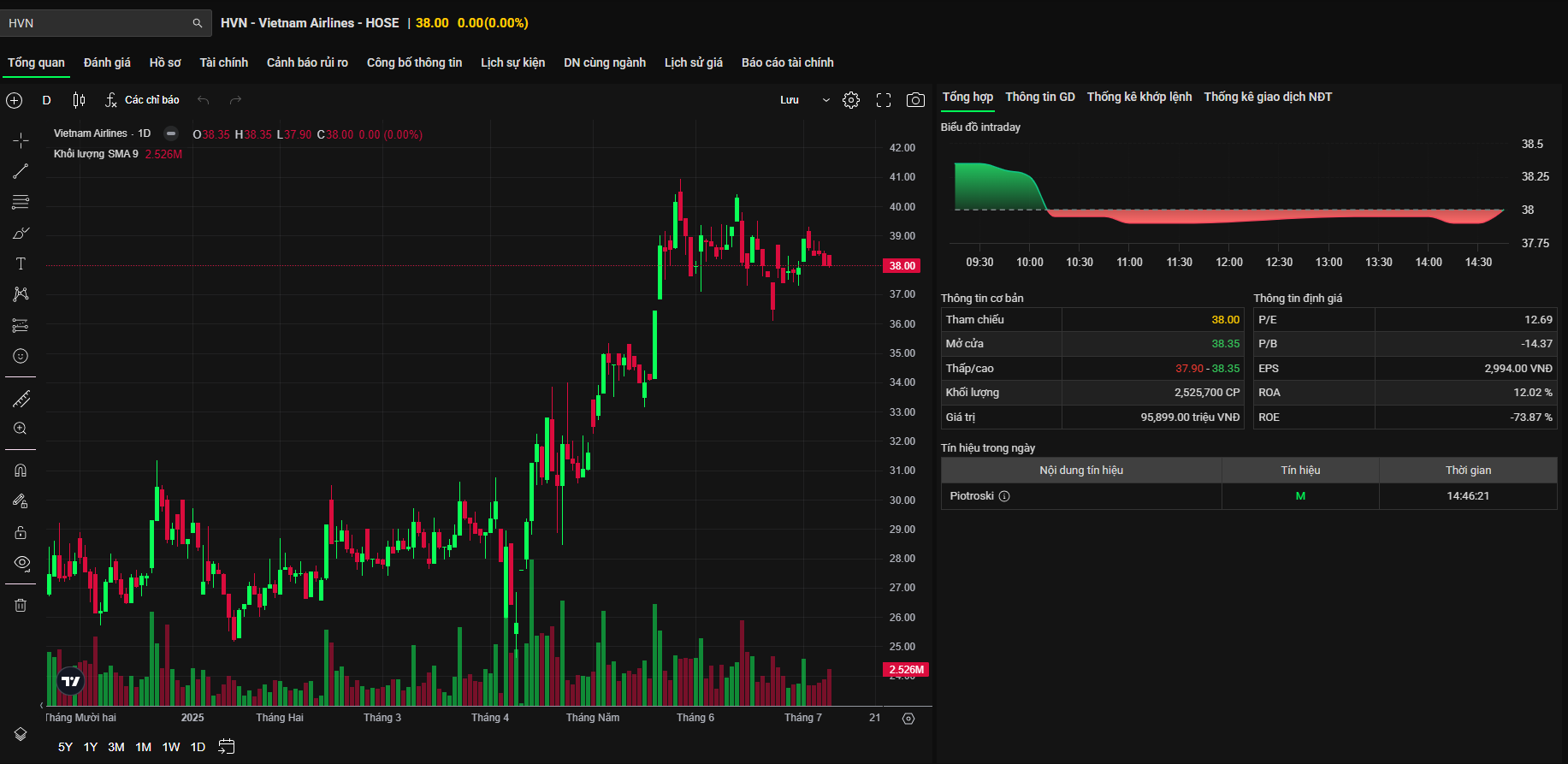Image resolution: width=1568 pixels, height=764 pixels.
Task: Select the Thông tin GD tab
Action: [1040, 97]
